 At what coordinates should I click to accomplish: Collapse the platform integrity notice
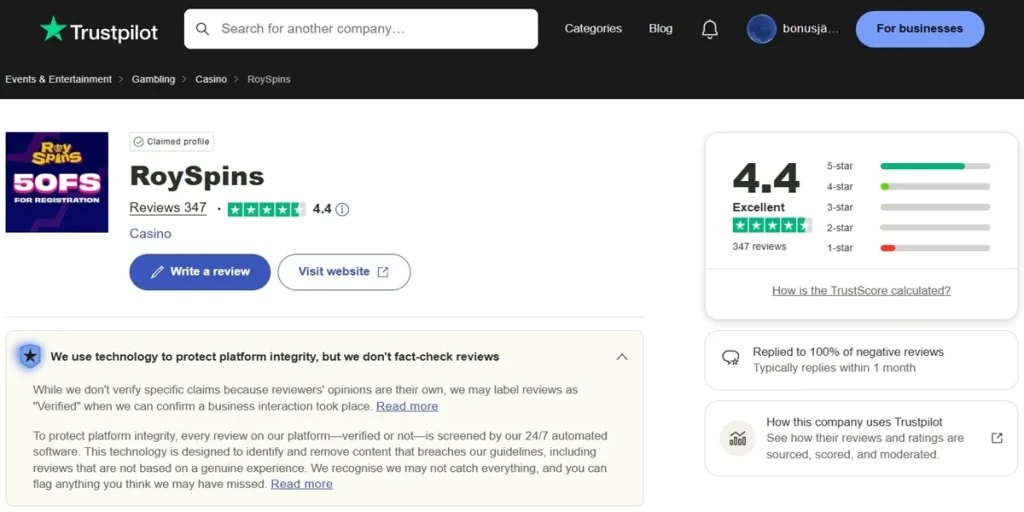(622, 357)
